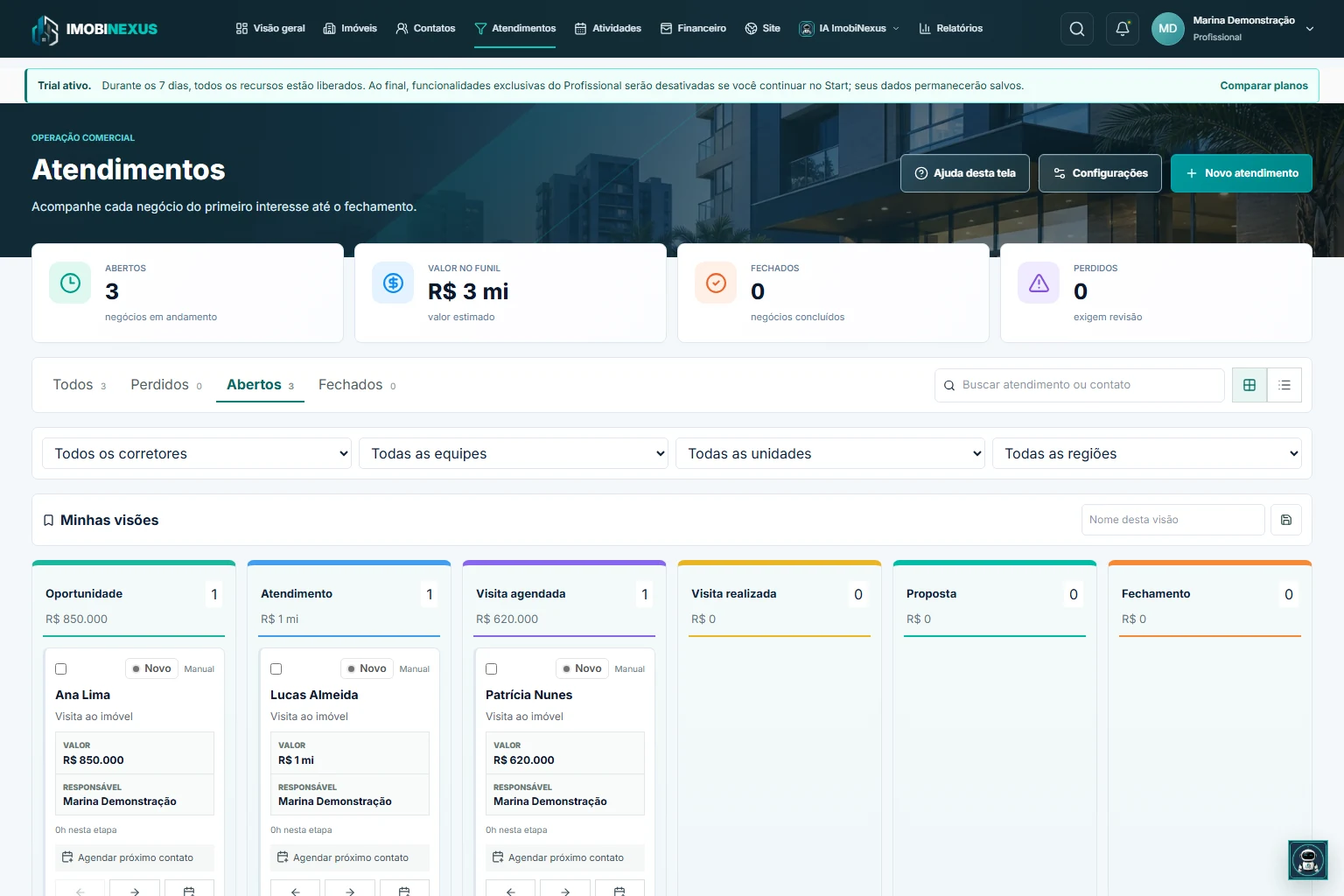Open the chatbot assistant robot icon
1344x896 pixels.
pyautogui.click(x=1308, y=860)
